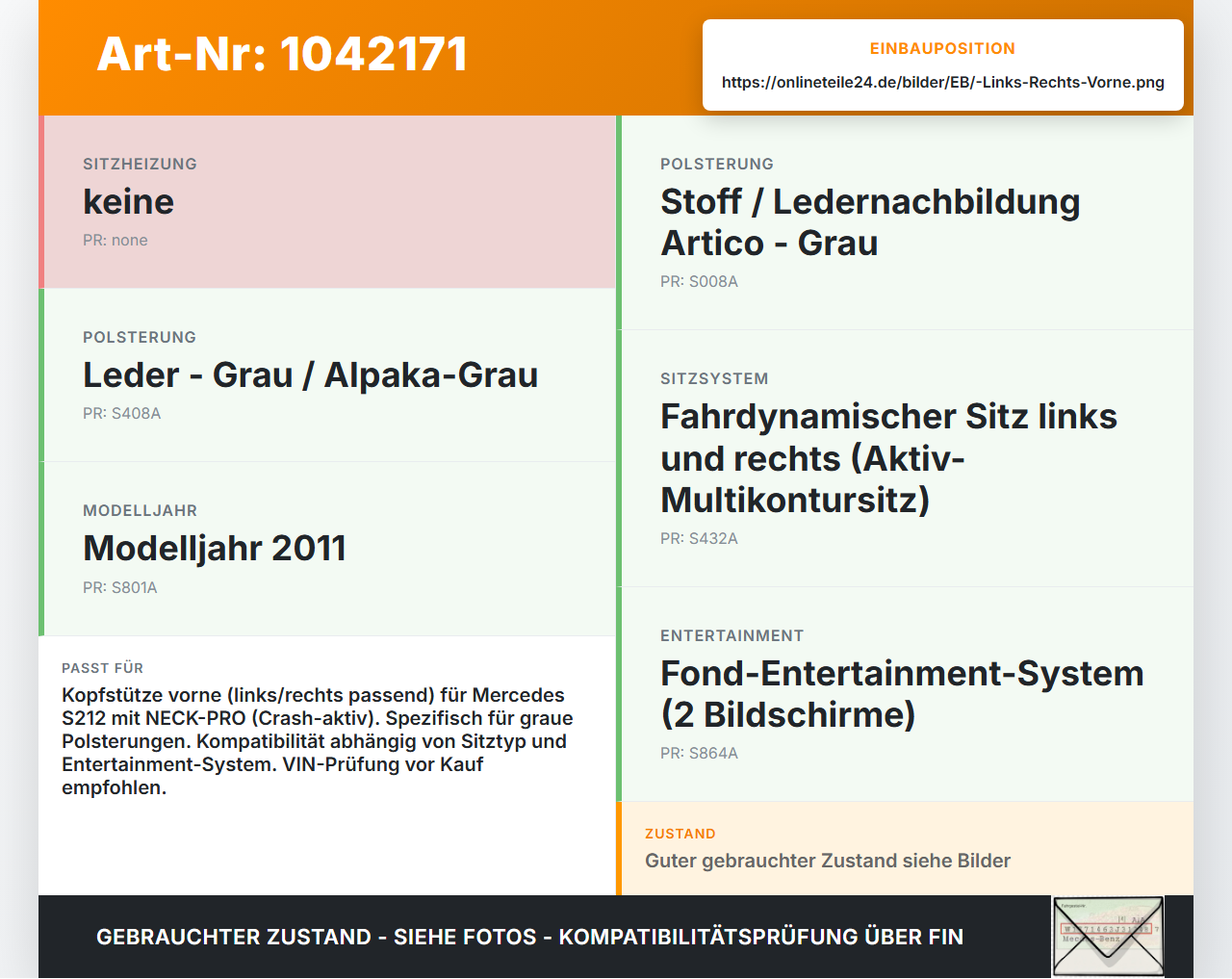Image resolution: width=1232 pixels, height=979 pixels.
Task: Click PR code S408A
Action: click(122, 413)
